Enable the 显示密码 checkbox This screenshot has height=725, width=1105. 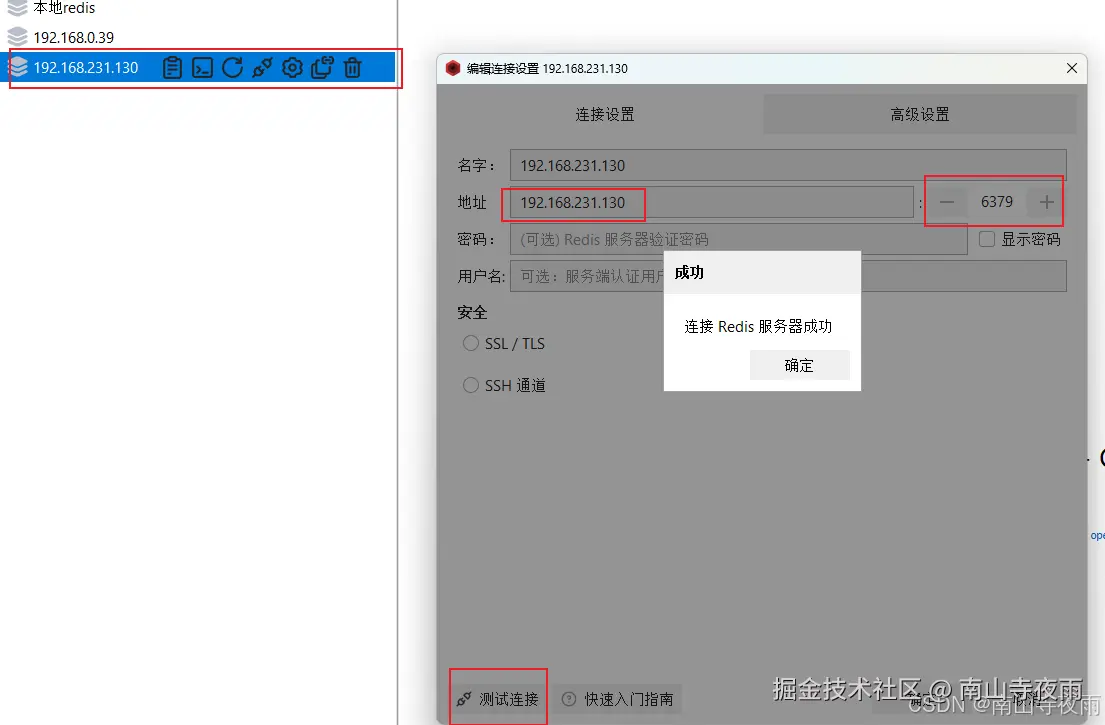[987, 238]
